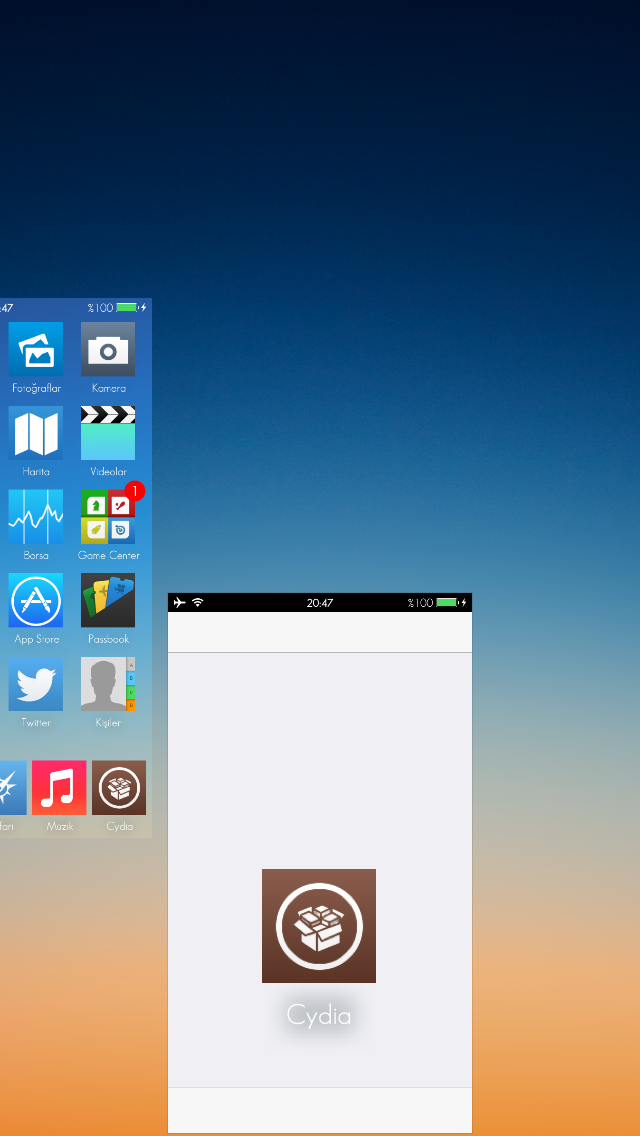Tap battery icon in home screen status bar
Screen dimensions: 640x1136
pos(127,308)
